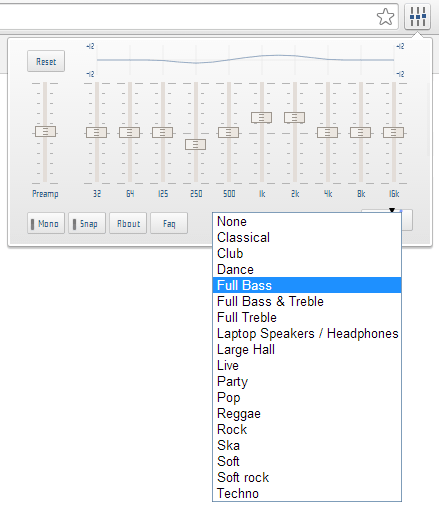The height and width of the screenshot is (512, 439).
Task: Click the 8k band slider handle
Action: [361, 132]
